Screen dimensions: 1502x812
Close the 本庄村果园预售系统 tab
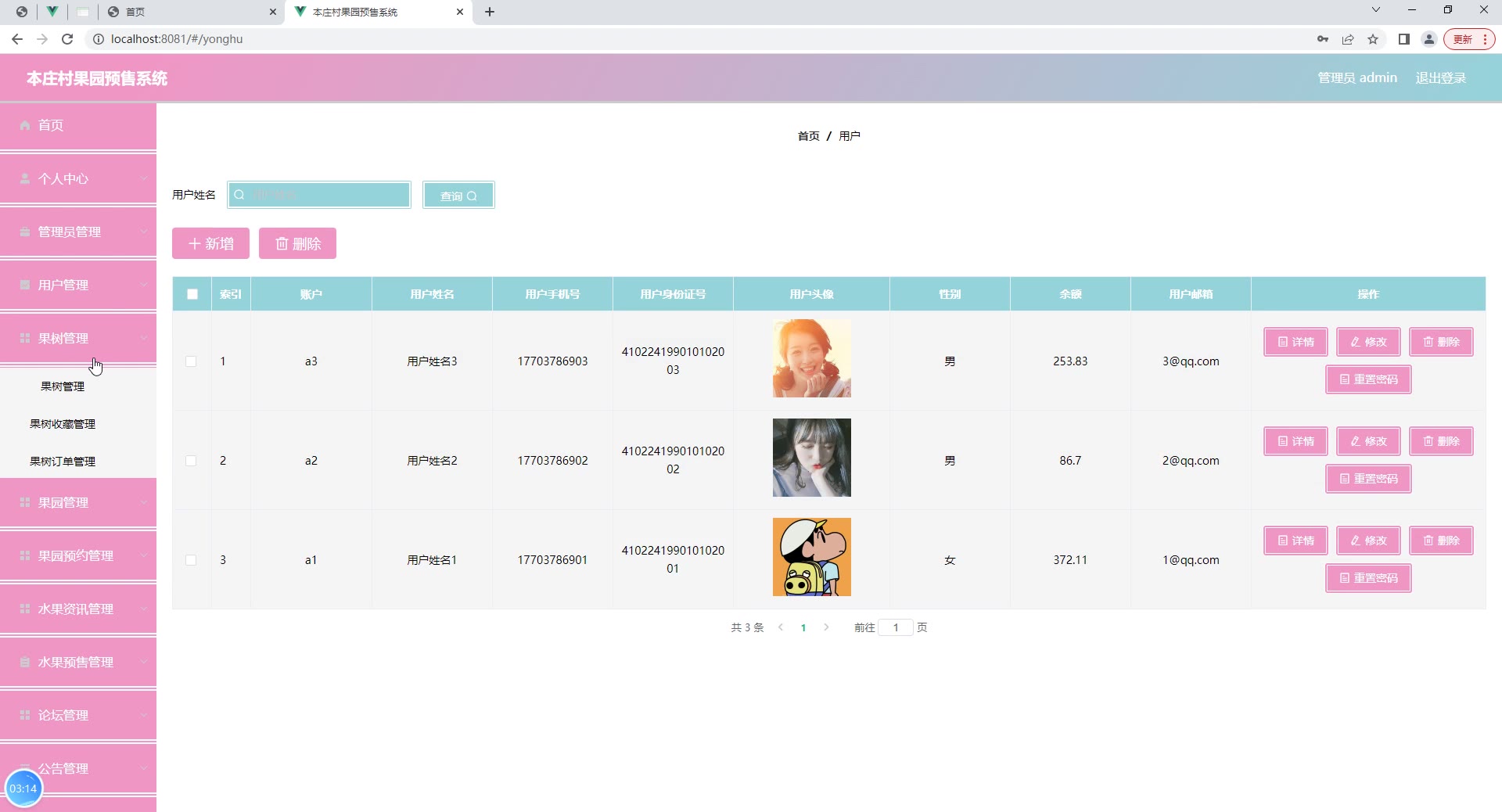[x=460, y=12]
